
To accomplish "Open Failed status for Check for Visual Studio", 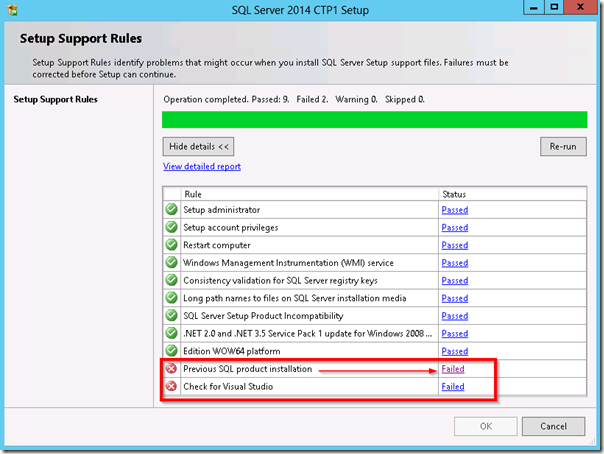I will pos(453,387).
